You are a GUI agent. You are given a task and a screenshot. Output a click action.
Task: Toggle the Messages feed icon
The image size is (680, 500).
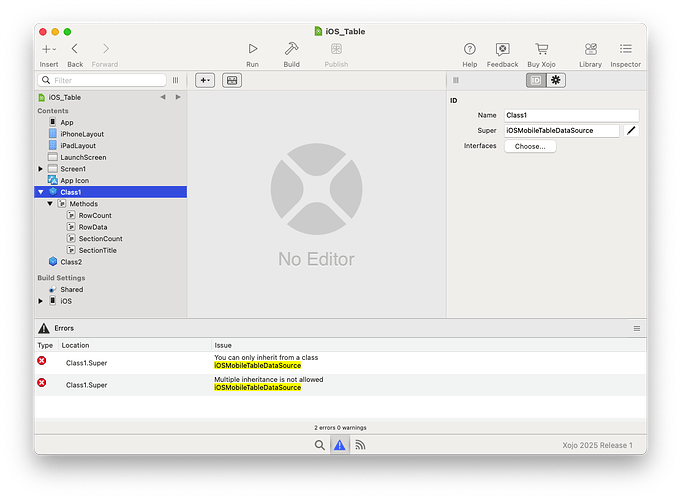click(360, 445)
